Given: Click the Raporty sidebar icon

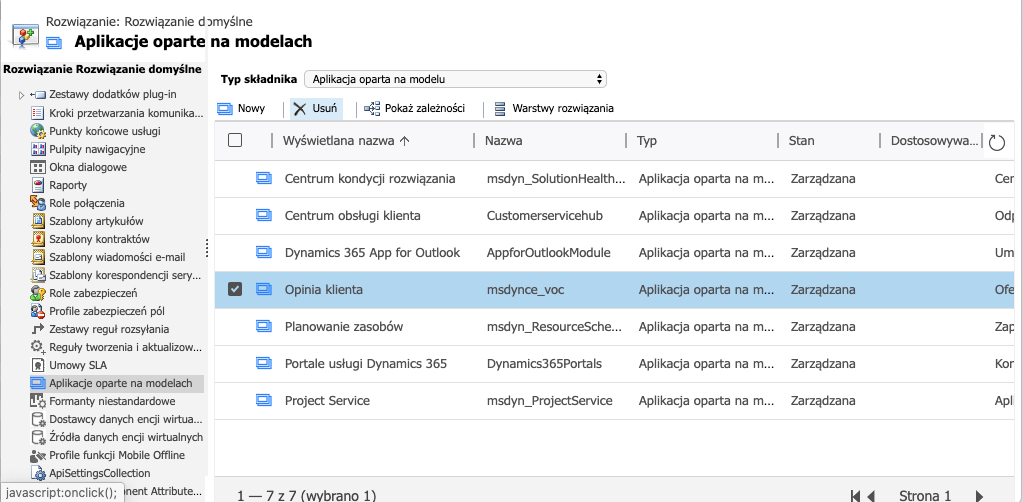Looking at the screenshot, I should pos(39,185).
